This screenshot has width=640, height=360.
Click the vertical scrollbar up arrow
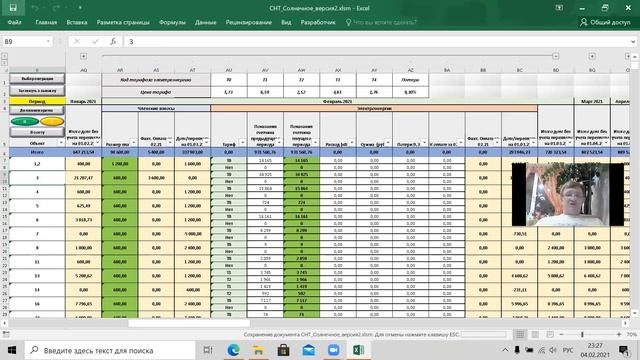point(635,57)
